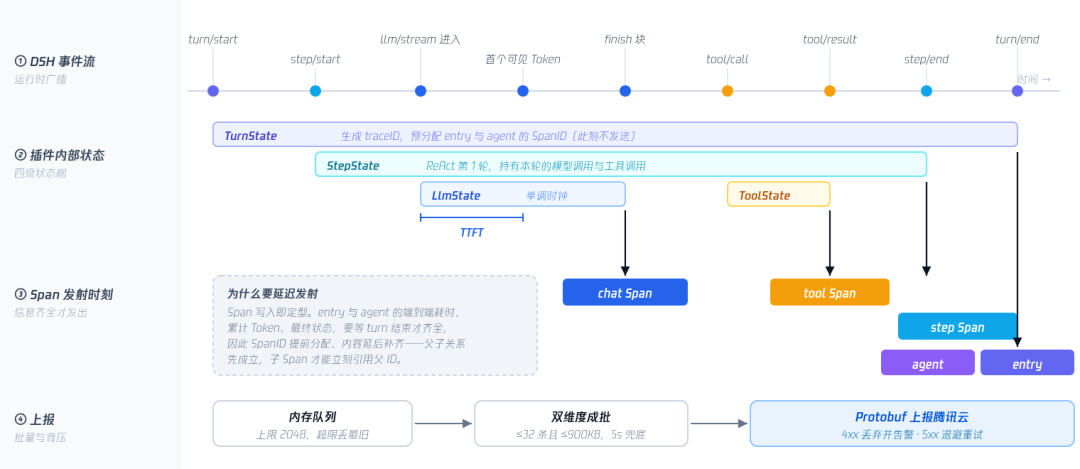1080x469 pixels.
Task: Select the "② 插件内部状态" row heading
Action: 59,156
